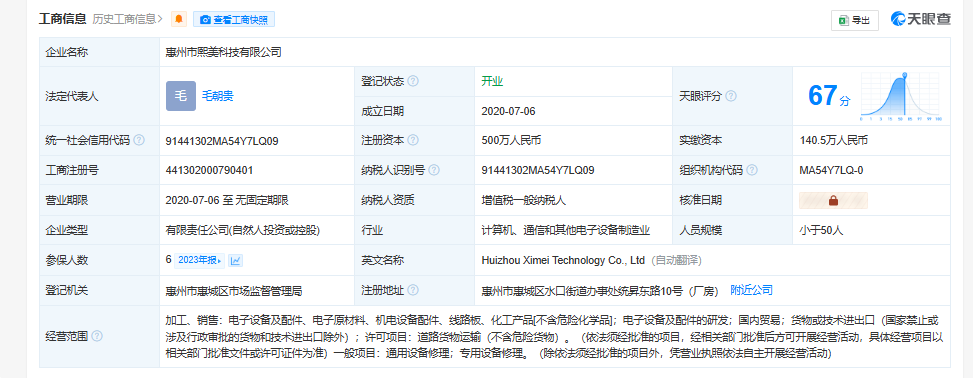Open the 2023年报 report link
This screenshot has height=378, width=973.
[x=199, y=261]
